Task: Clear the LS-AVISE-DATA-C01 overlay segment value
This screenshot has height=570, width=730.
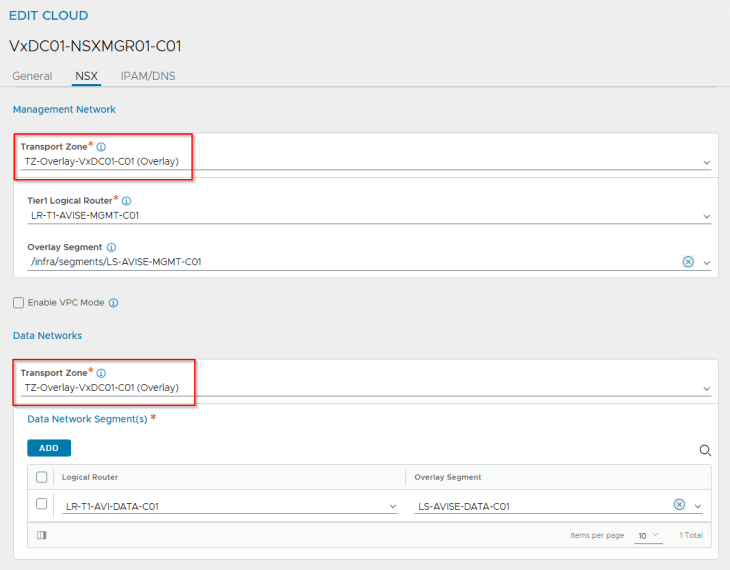Action: pos(679,505)
